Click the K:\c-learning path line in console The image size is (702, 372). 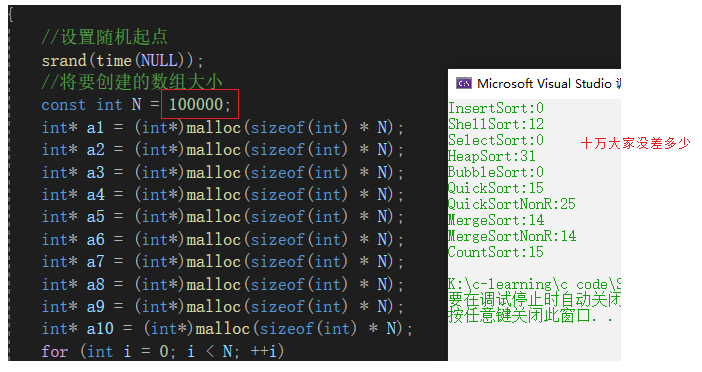point(534,284)
